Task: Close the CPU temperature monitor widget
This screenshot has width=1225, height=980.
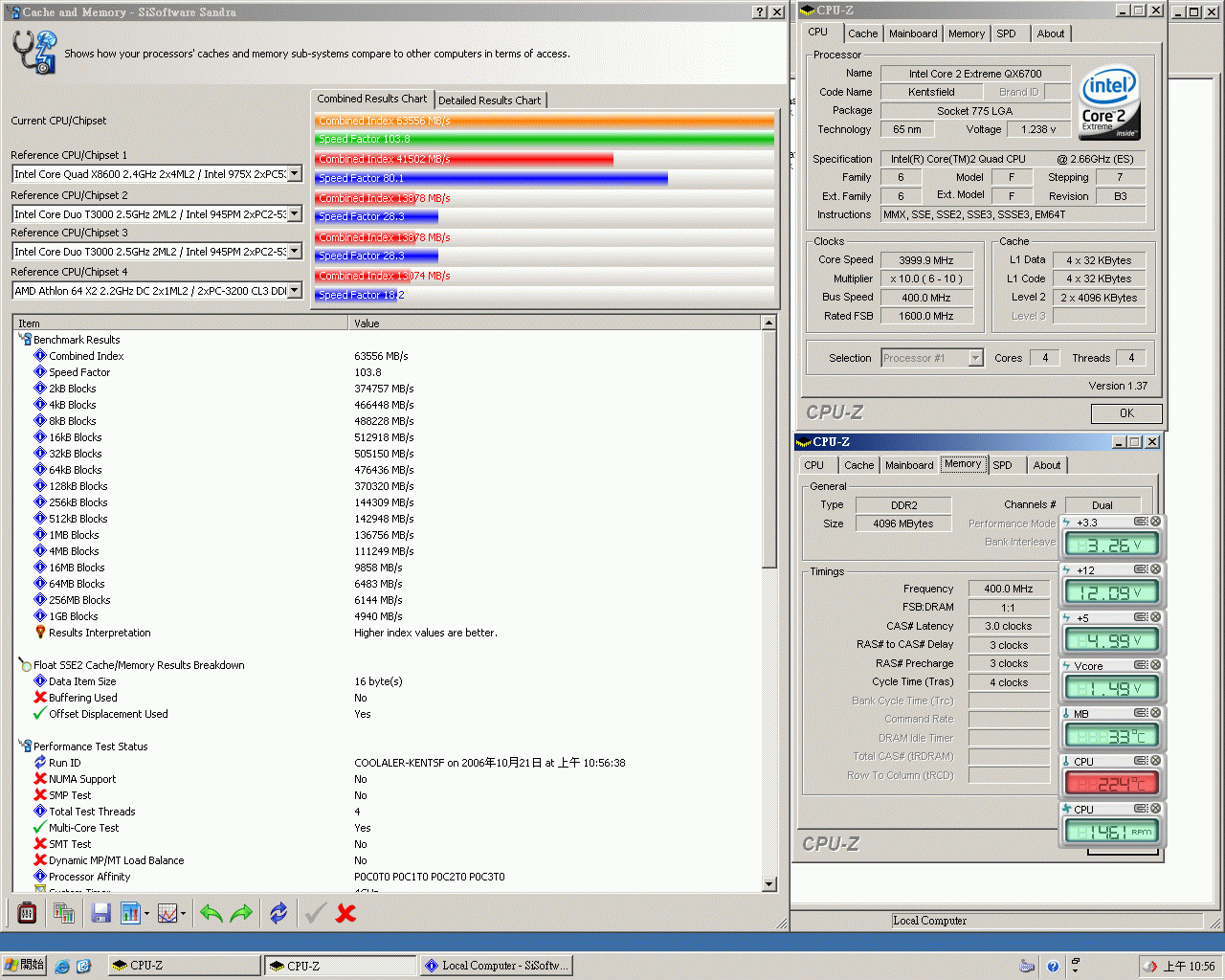Action: pyautogui.click(x=1155, y=761)
